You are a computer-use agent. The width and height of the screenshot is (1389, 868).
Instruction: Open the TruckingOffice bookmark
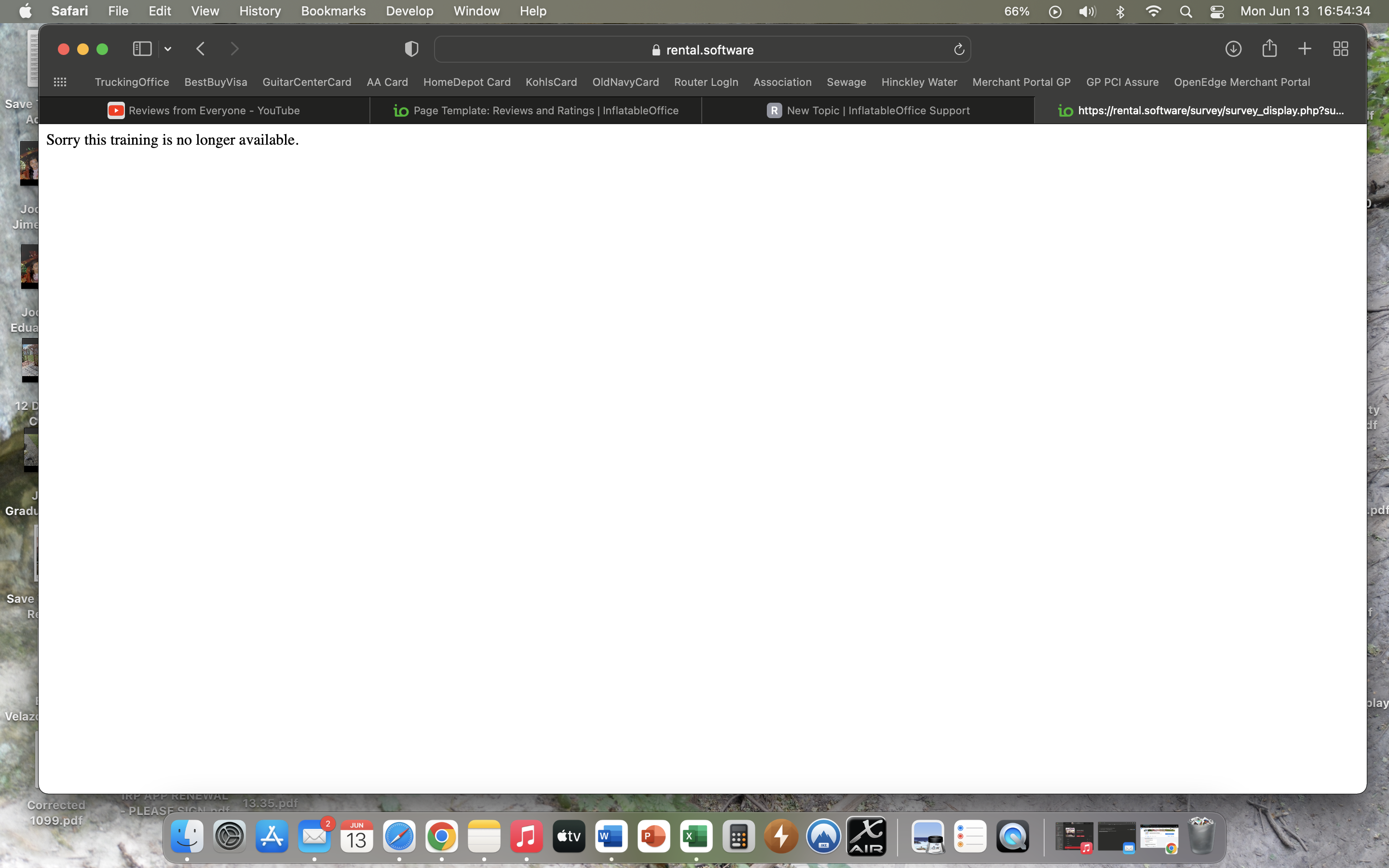(132, 82)
